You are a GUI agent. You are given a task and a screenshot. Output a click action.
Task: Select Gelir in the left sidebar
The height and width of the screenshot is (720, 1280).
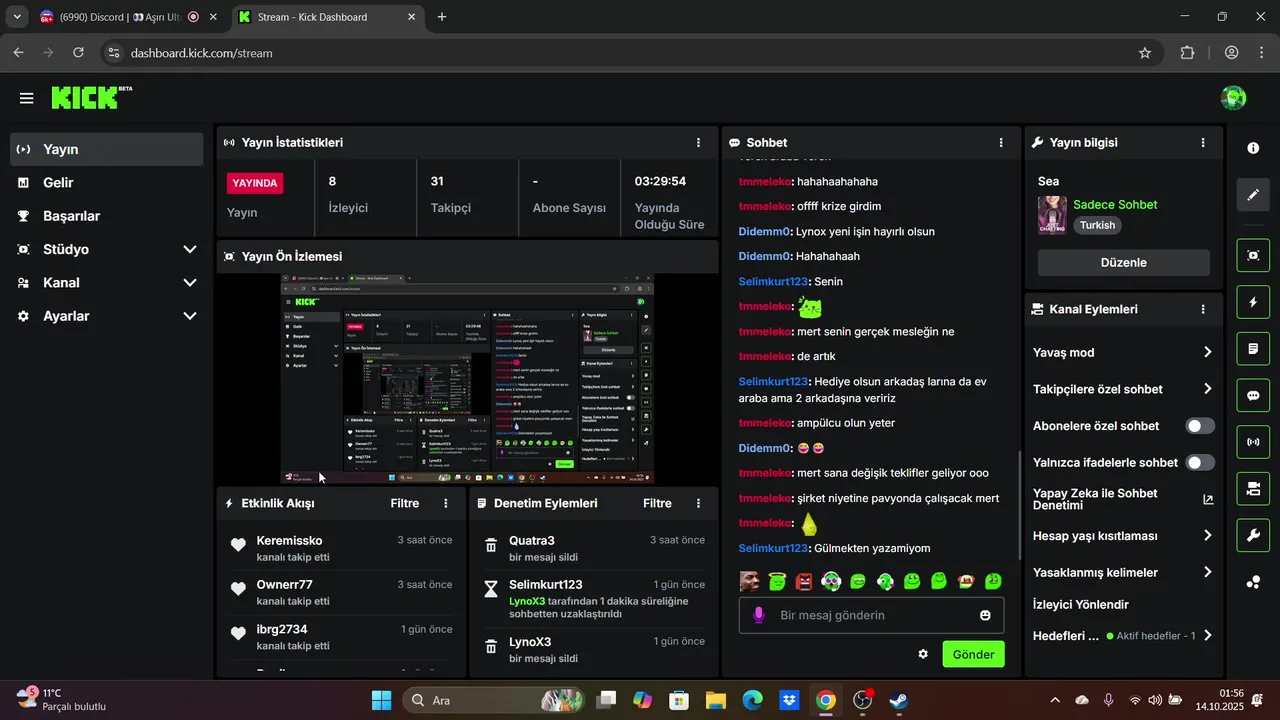point(107,183)
